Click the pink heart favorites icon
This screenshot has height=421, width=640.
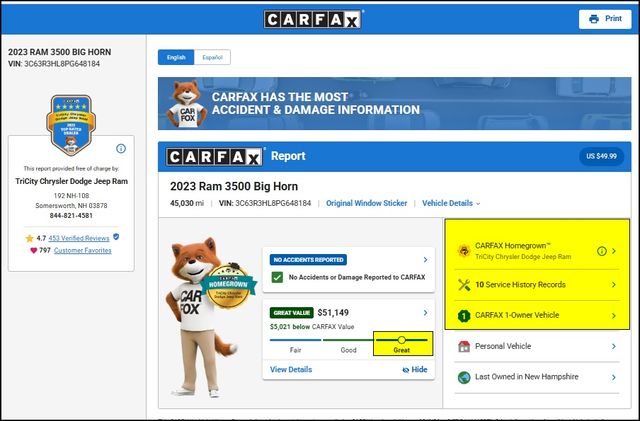[x=33, y=250]
